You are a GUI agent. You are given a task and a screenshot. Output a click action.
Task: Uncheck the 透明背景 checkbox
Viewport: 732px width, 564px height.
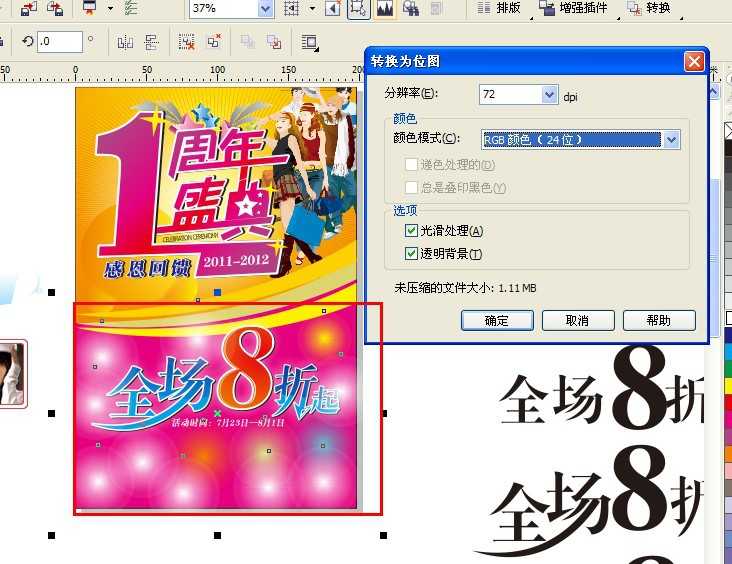(x=411, y=254)
